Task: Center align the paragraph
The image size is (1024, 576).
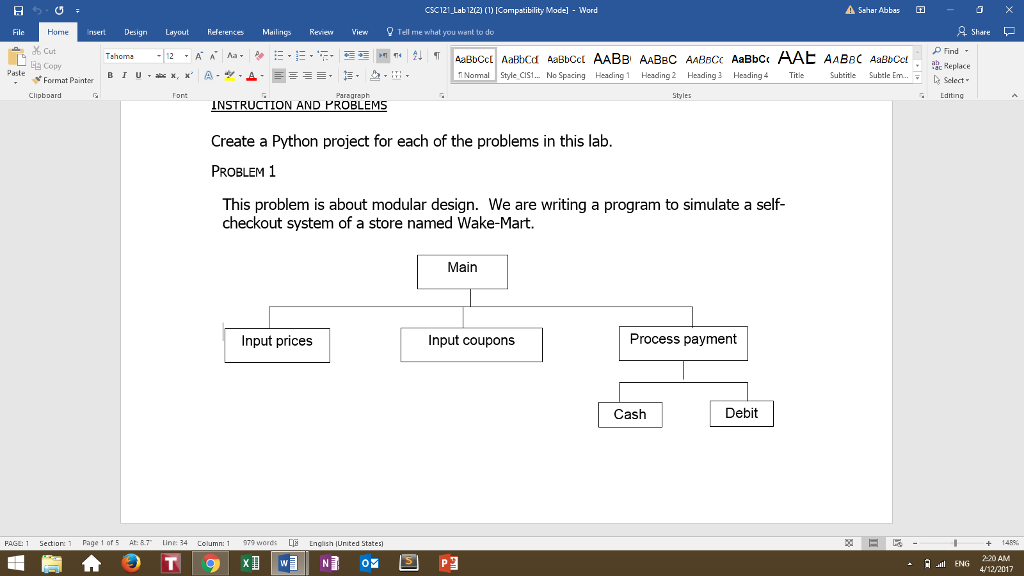Action: (x=293, y=75)
